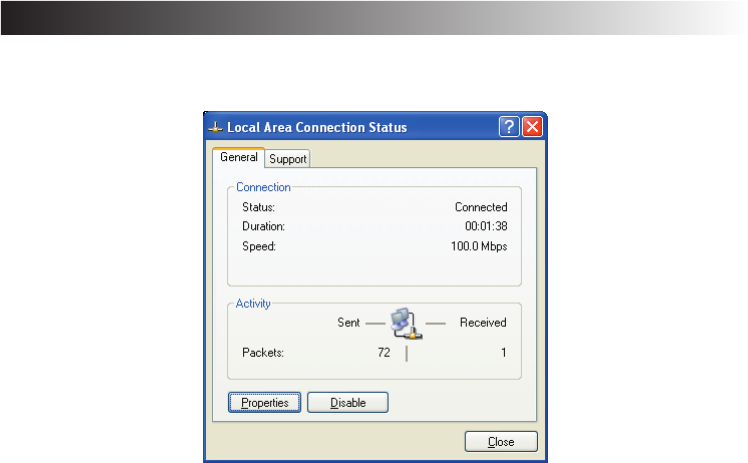748x463 pixels.
Task: Click the Packets: label
Action: click(x=263, y=352)
